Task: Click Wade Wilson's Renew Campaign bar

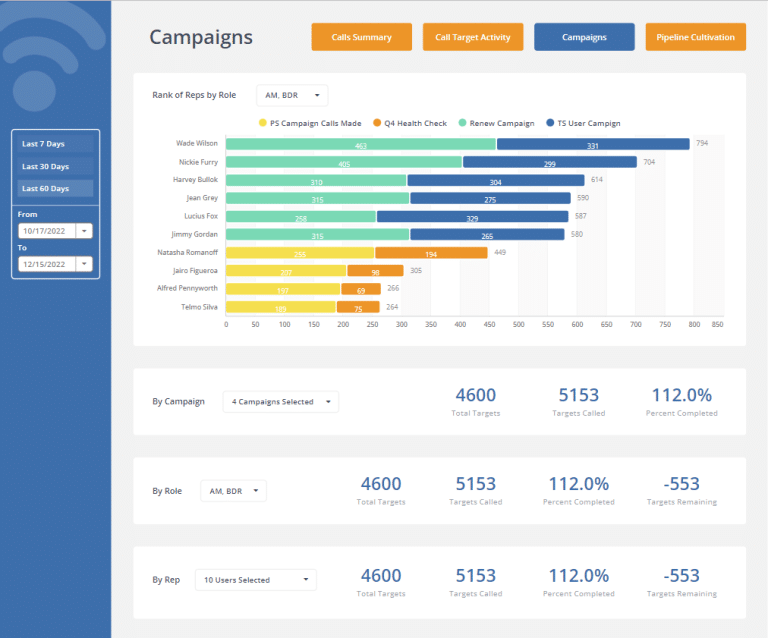Action: point(360,145)
